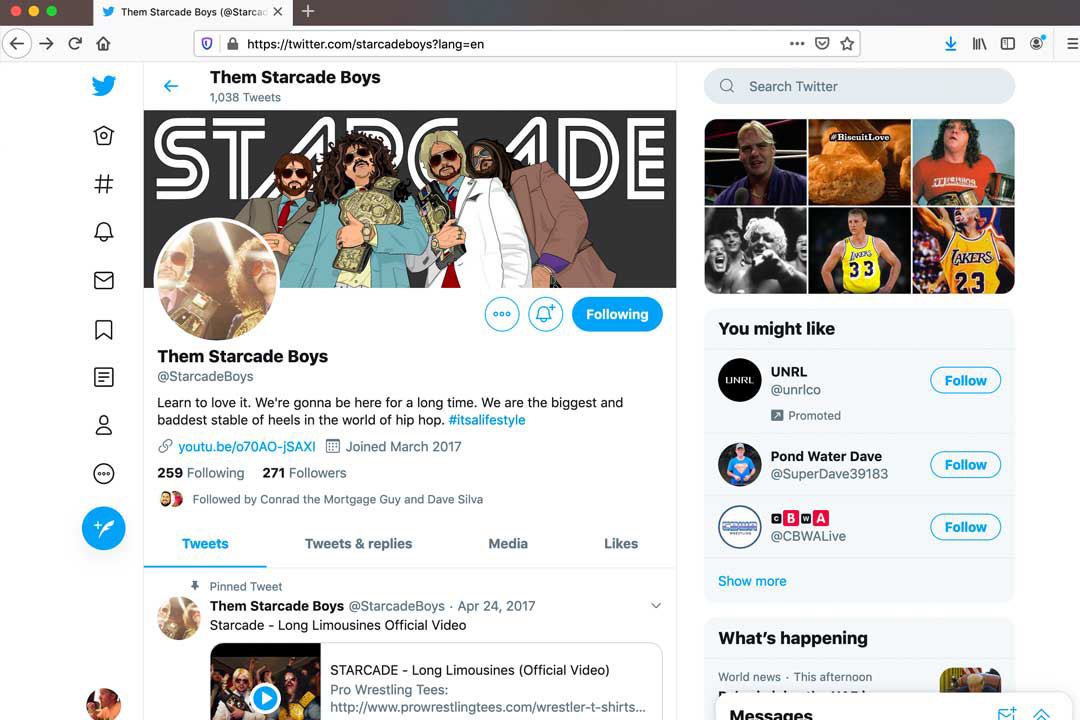
Task: Click Show more in You might like
Action: (x=752, y=582)
